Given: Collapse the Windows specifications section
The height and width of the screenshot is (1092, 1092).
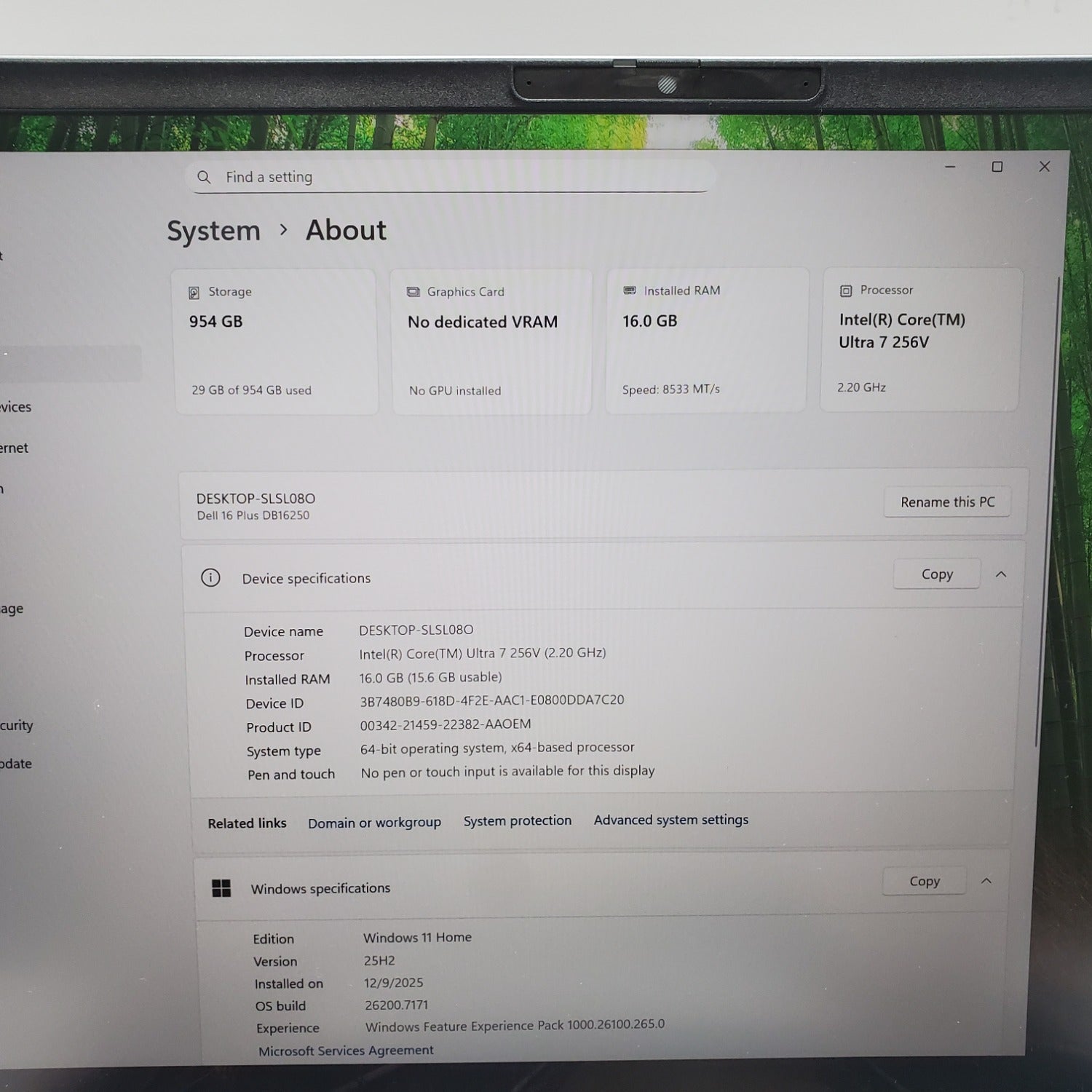Looking at the screenshot, I should click(x=986, y=881).
